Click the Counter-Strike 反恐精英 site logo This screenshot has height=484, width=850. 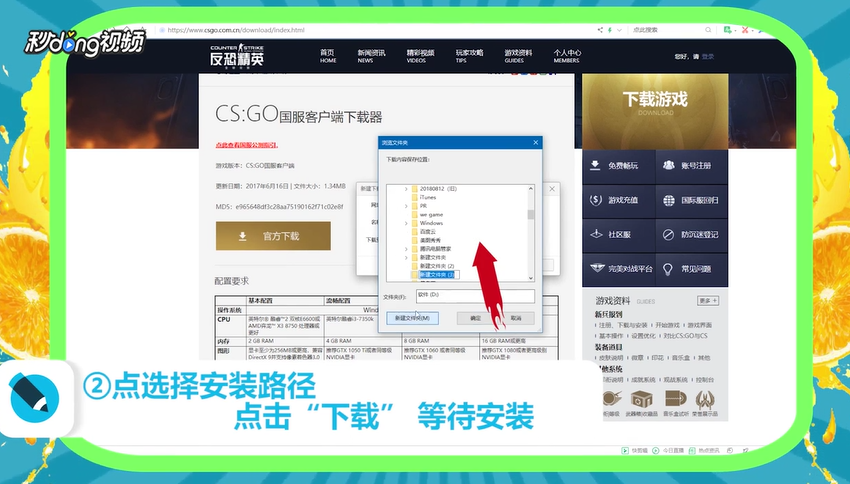[237, 55]
